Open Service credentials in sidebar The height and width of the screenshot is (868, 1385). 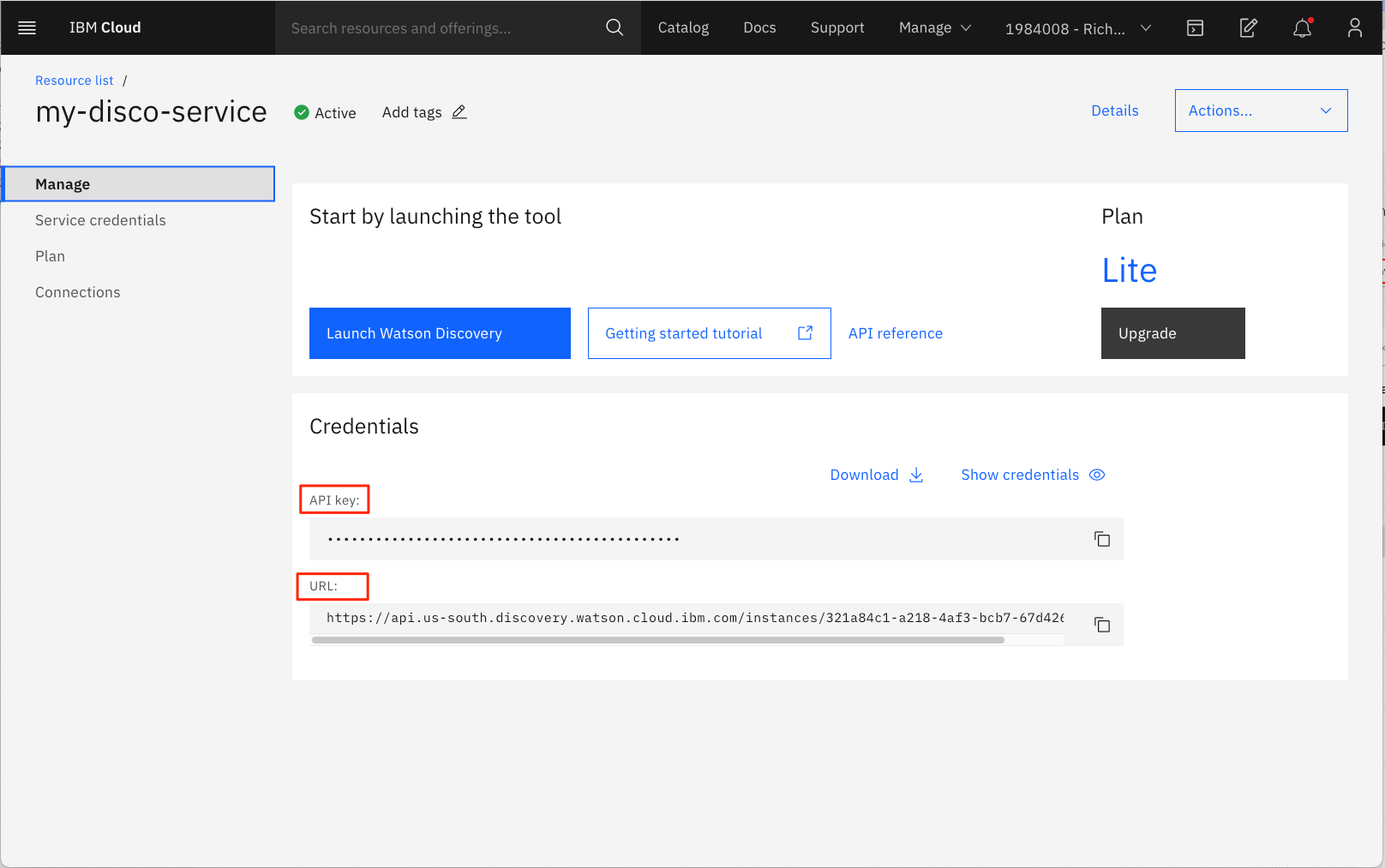click(100, 220)
